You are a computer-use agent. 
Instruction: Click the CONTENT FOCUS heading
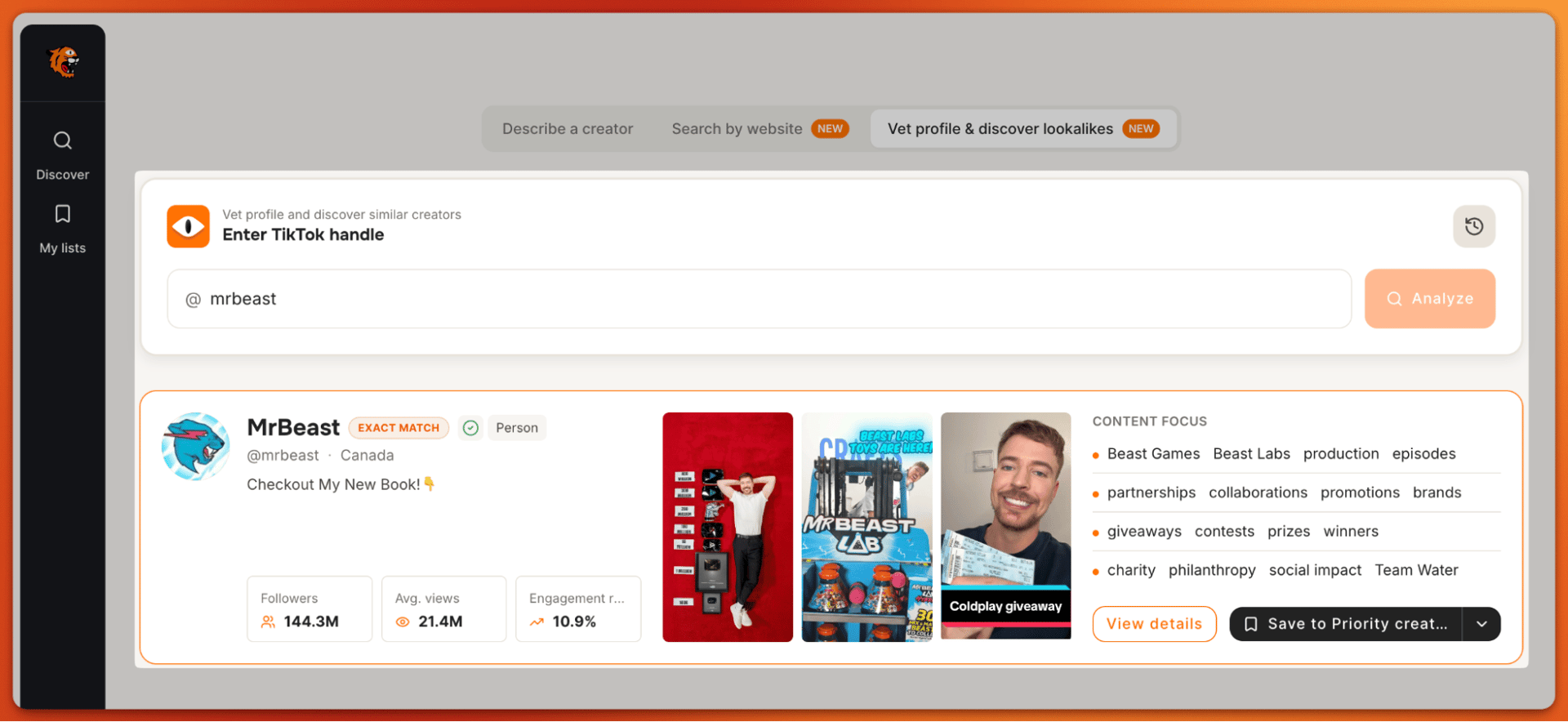1150,421
